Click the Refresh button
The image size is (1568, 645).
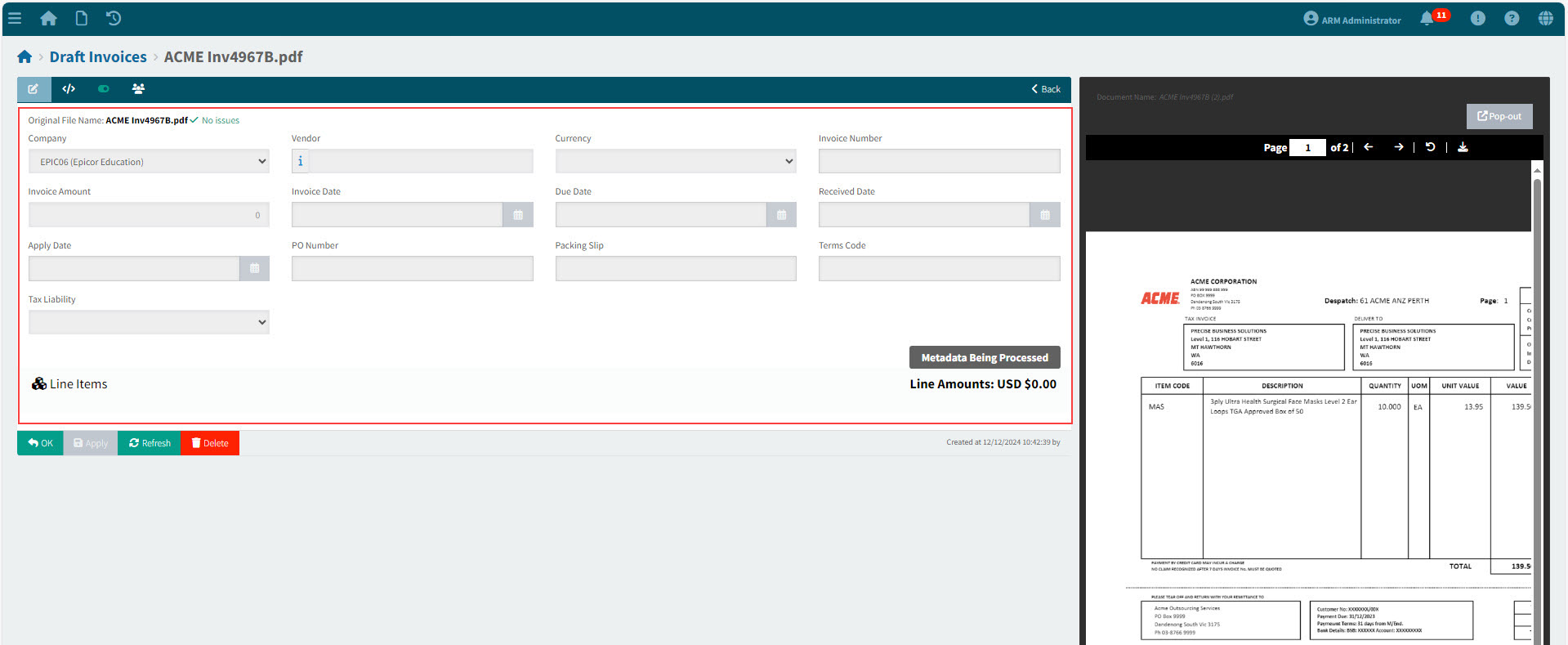tap(150, 443)
